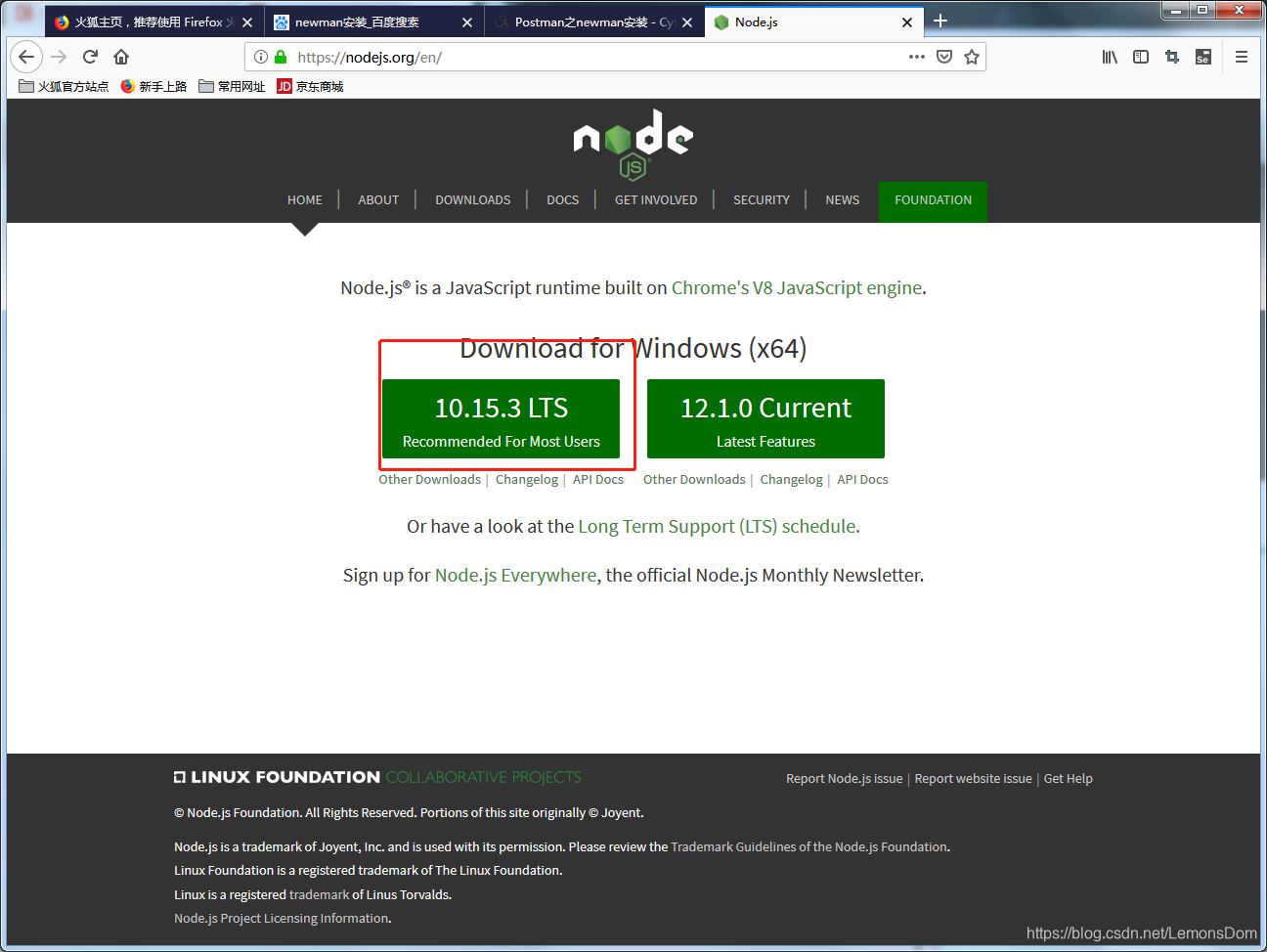Screen dimensions: 1267x952
Task: Open the 火狐官方站点 bookmark folder
Action: click(x=64, y=86)
